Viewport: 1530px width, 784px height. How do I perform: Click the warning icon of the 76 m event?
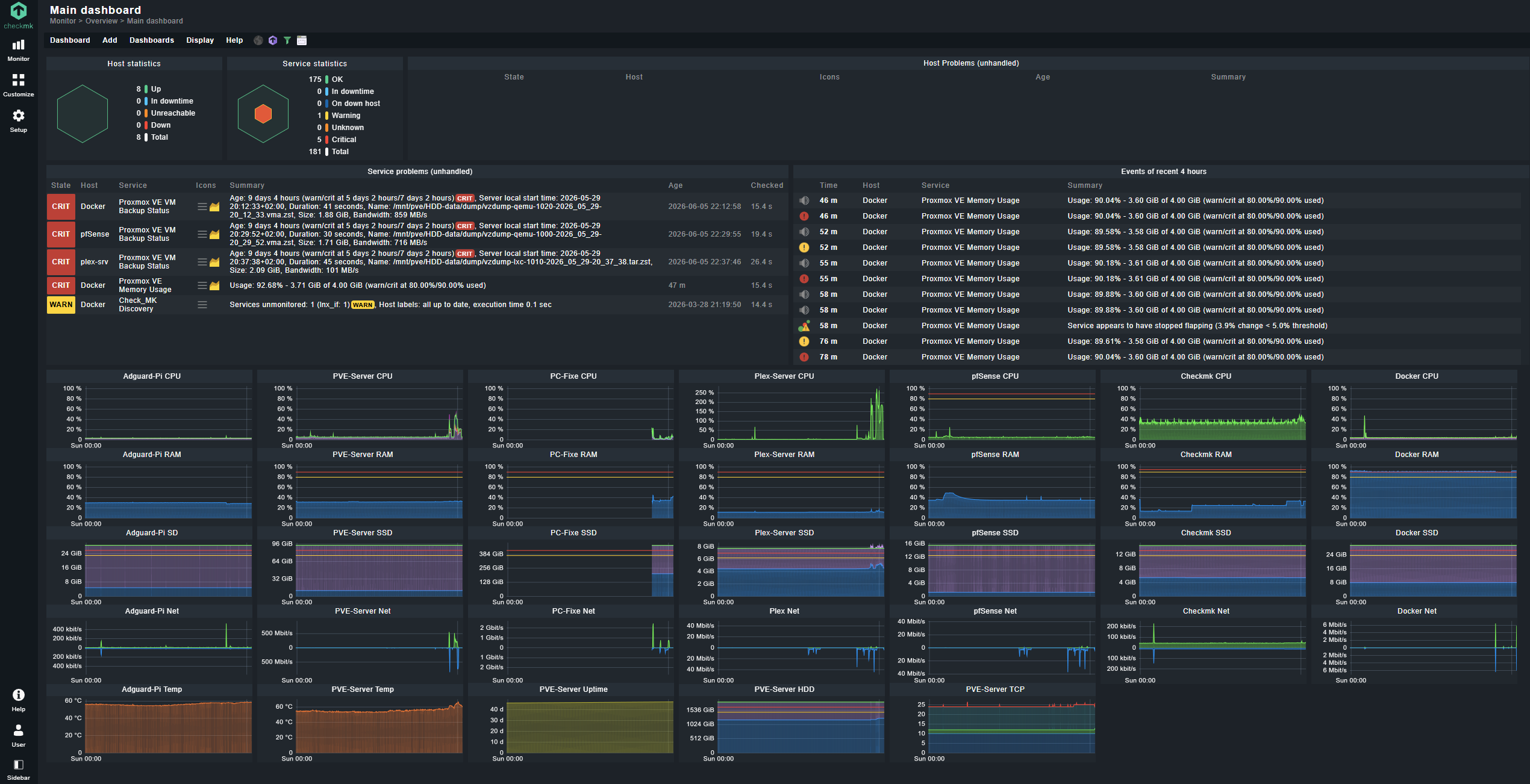pos(804,341)
